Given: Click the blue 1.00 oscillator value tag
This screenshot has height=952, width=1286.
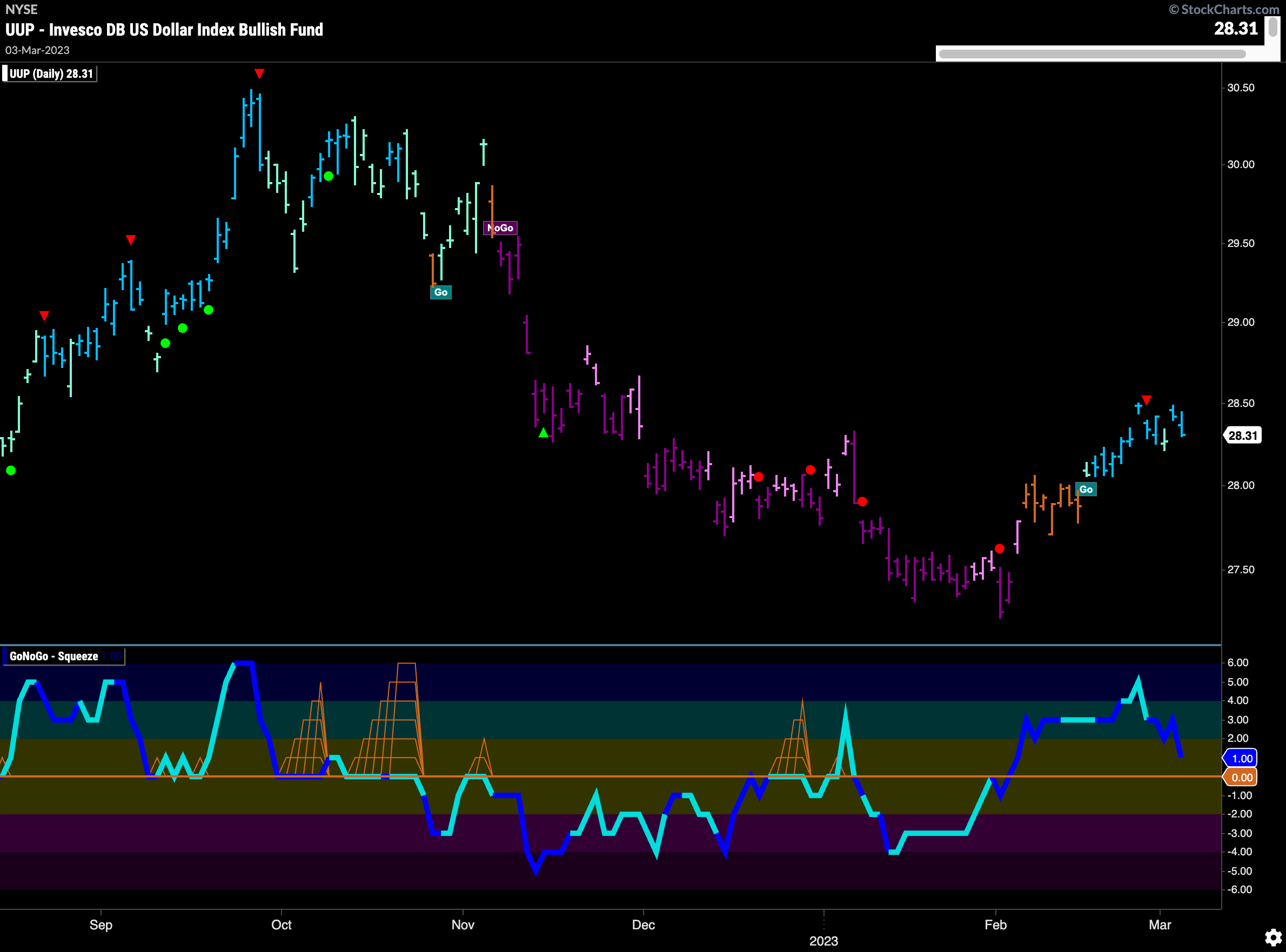Looking at the screenshot, I should 1241,759.
